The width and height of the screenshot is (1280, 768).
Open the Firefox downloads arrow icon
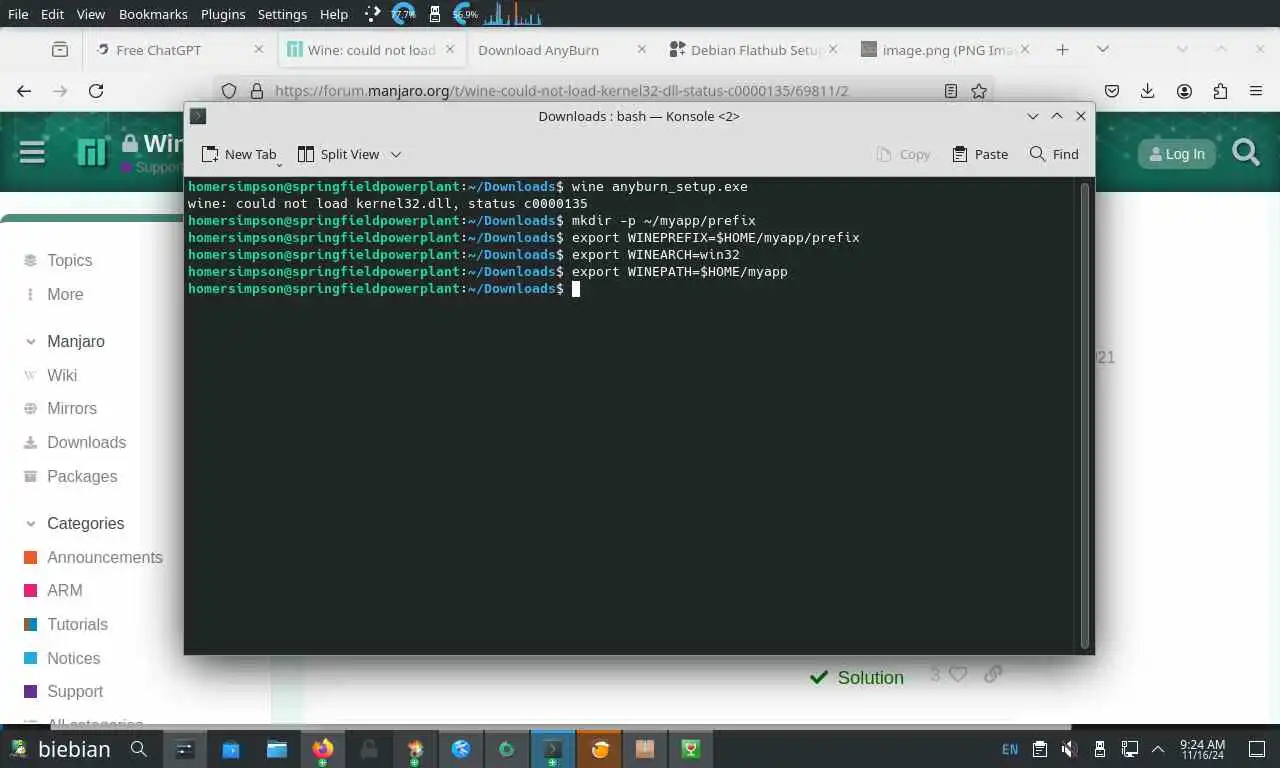tap(1148, 91)
